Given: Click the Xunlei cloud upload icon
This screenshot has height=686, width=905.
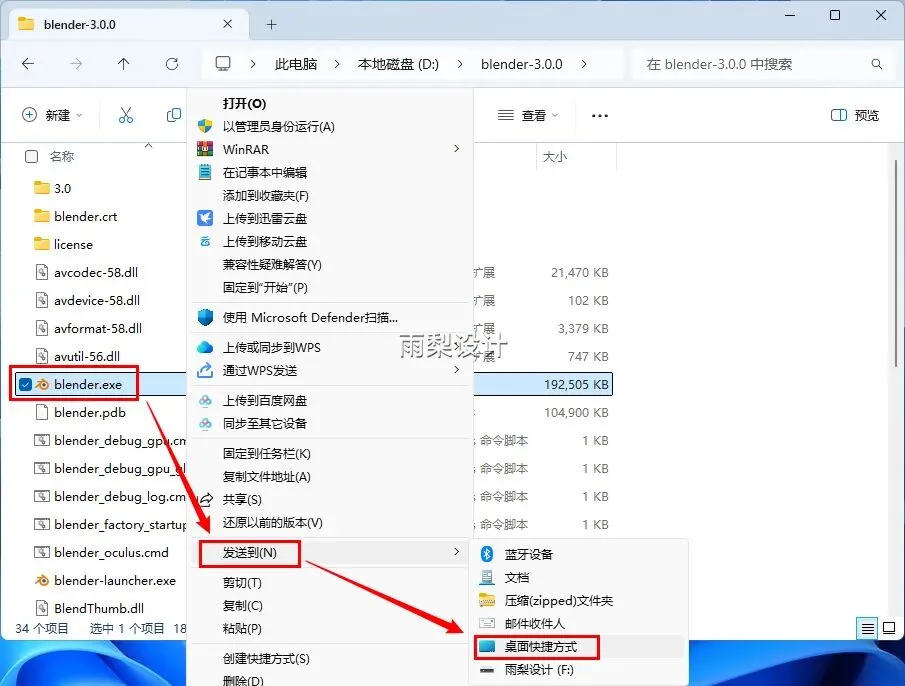Looking at the screenshot, I should pos(205,218).
